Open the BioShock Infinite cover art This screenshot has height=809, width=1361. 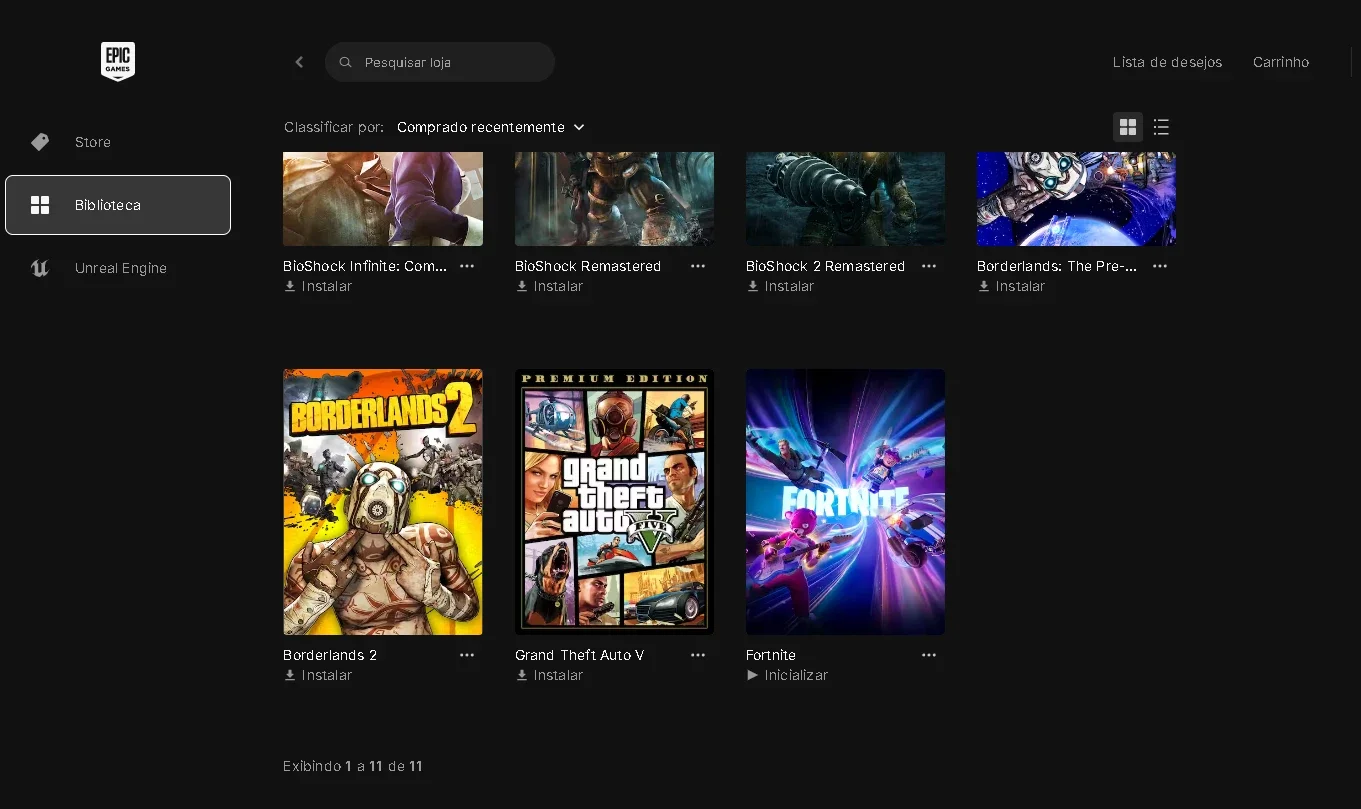tap(383, 199)
